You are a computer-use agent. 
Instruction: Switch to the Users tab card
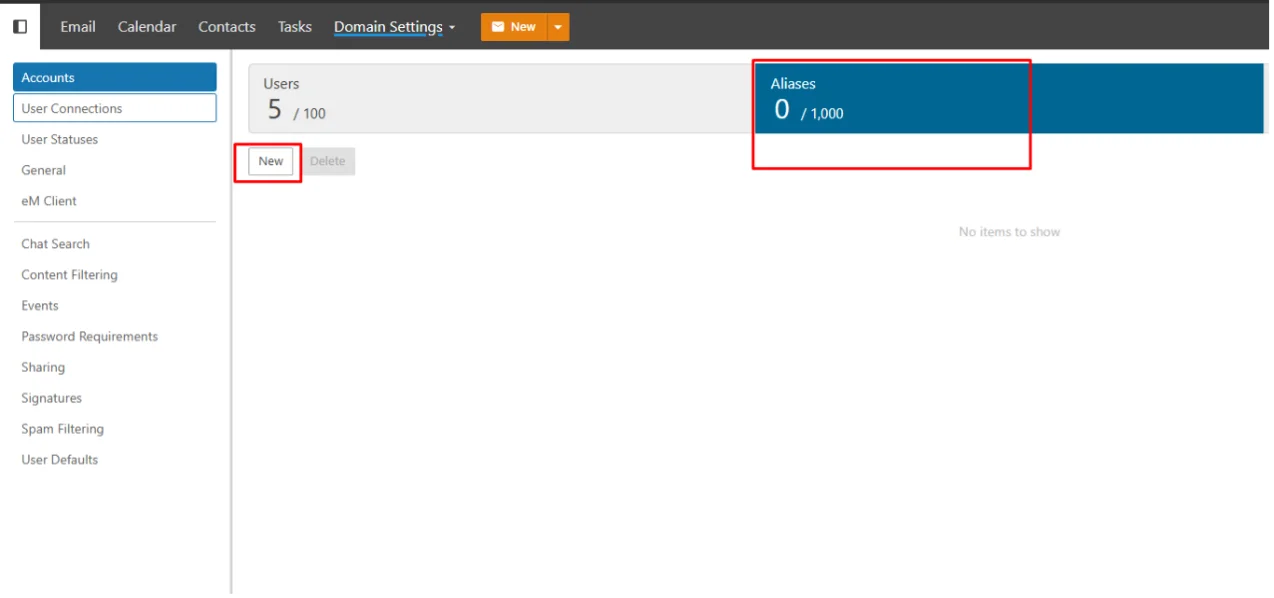(x=501, y=99)
